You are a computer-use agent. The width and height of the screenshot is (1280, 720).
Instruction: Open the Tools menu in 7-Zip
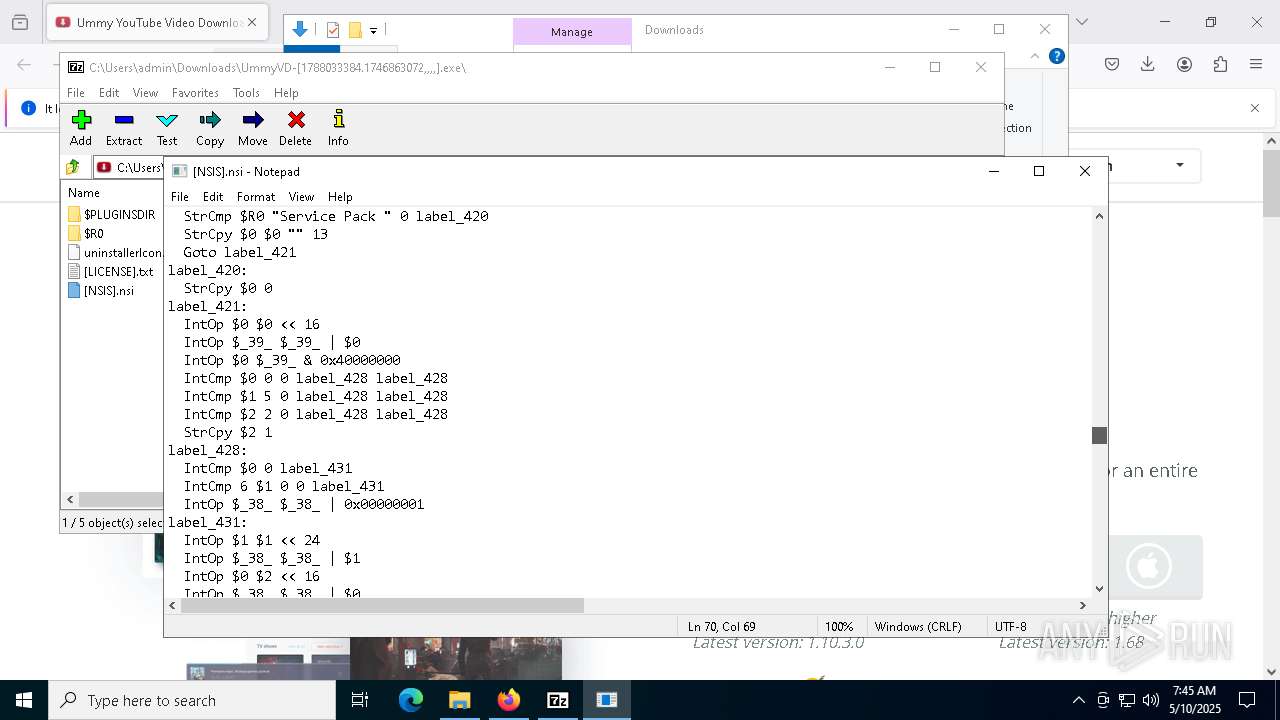[246, 93]
